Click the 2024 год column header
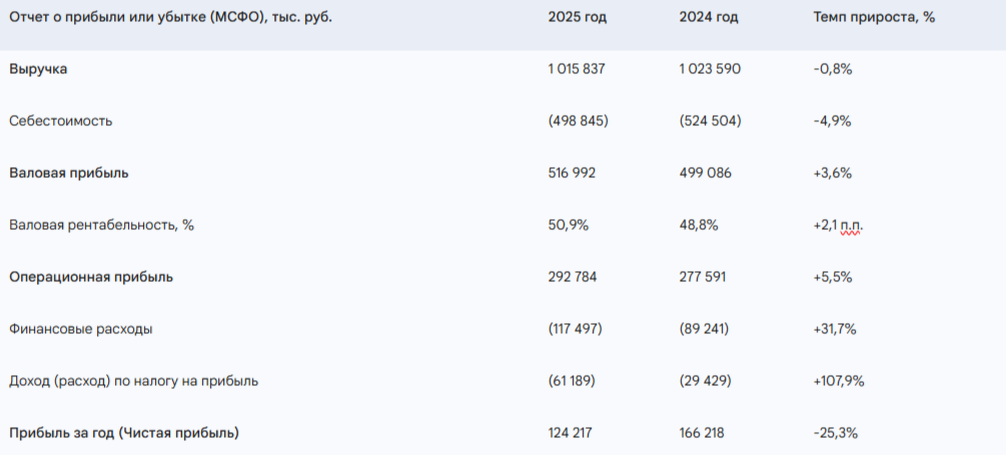1006x455 pixels. [708, 17]
